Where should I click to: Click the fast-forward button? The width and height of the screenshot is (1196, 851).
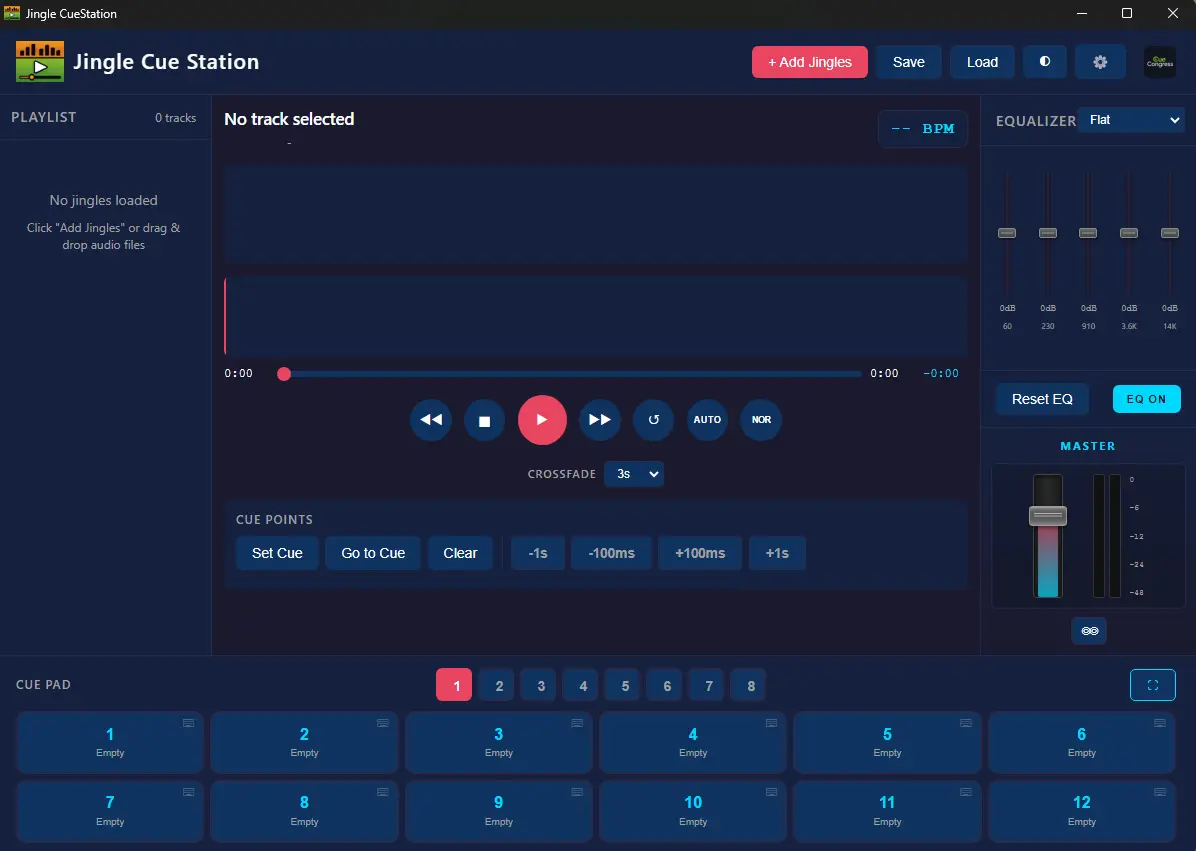pyautogui.click(x=600, y=420)
